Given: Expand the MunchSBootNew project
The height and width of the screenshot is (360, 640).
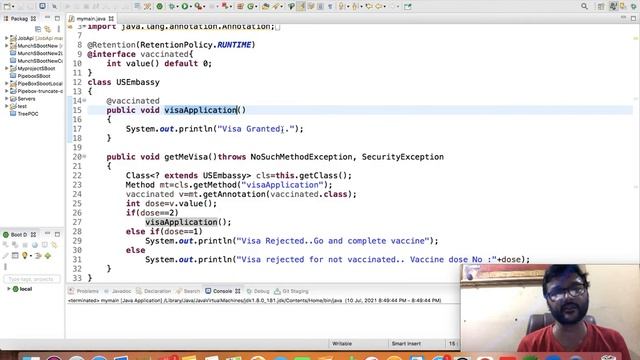Looking at the screenshot, I should coord(7,46).
